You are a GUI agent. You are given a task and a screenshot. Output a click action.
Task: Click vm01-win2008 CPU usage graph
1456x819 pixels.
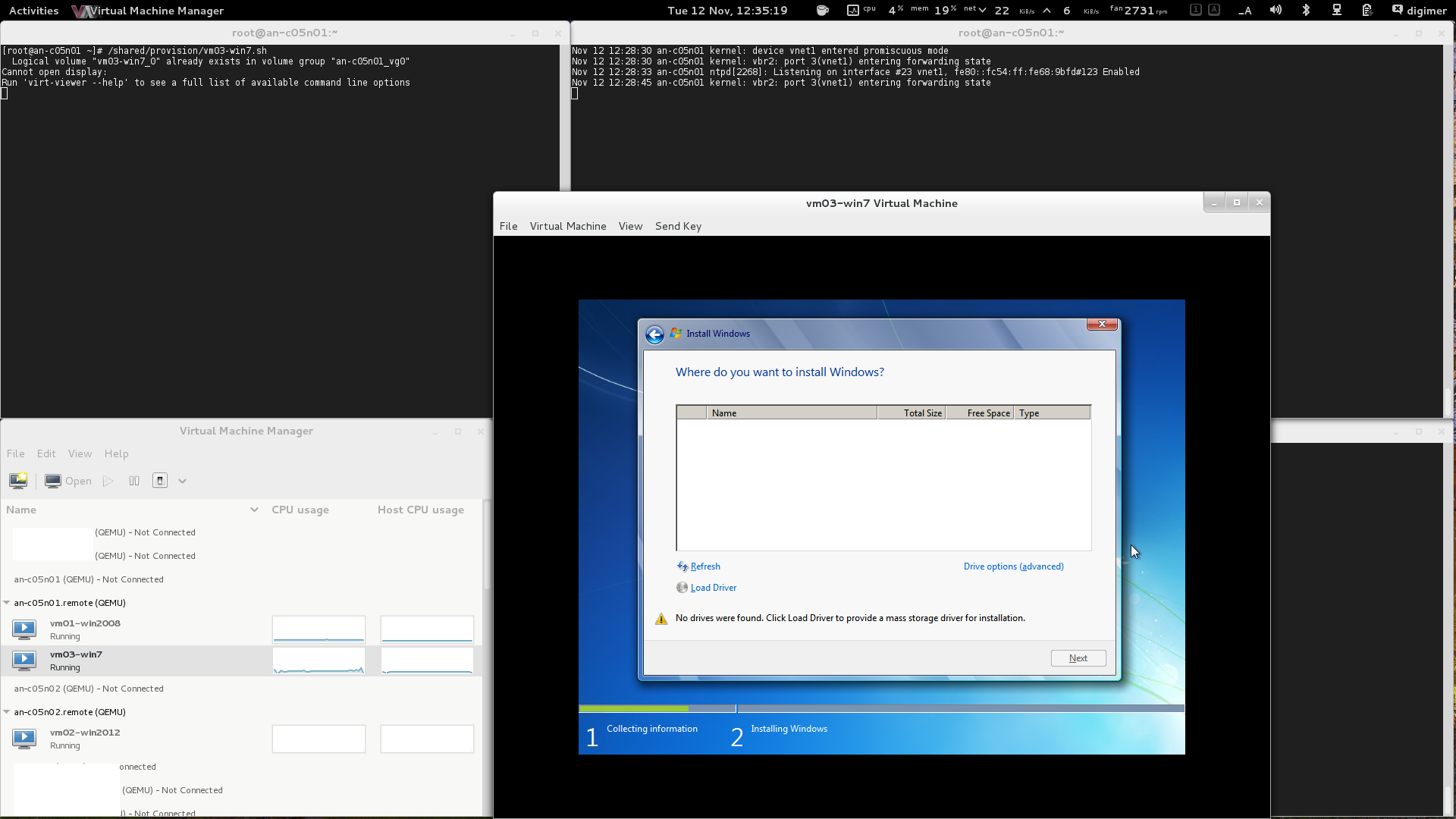tap(318, 629)
